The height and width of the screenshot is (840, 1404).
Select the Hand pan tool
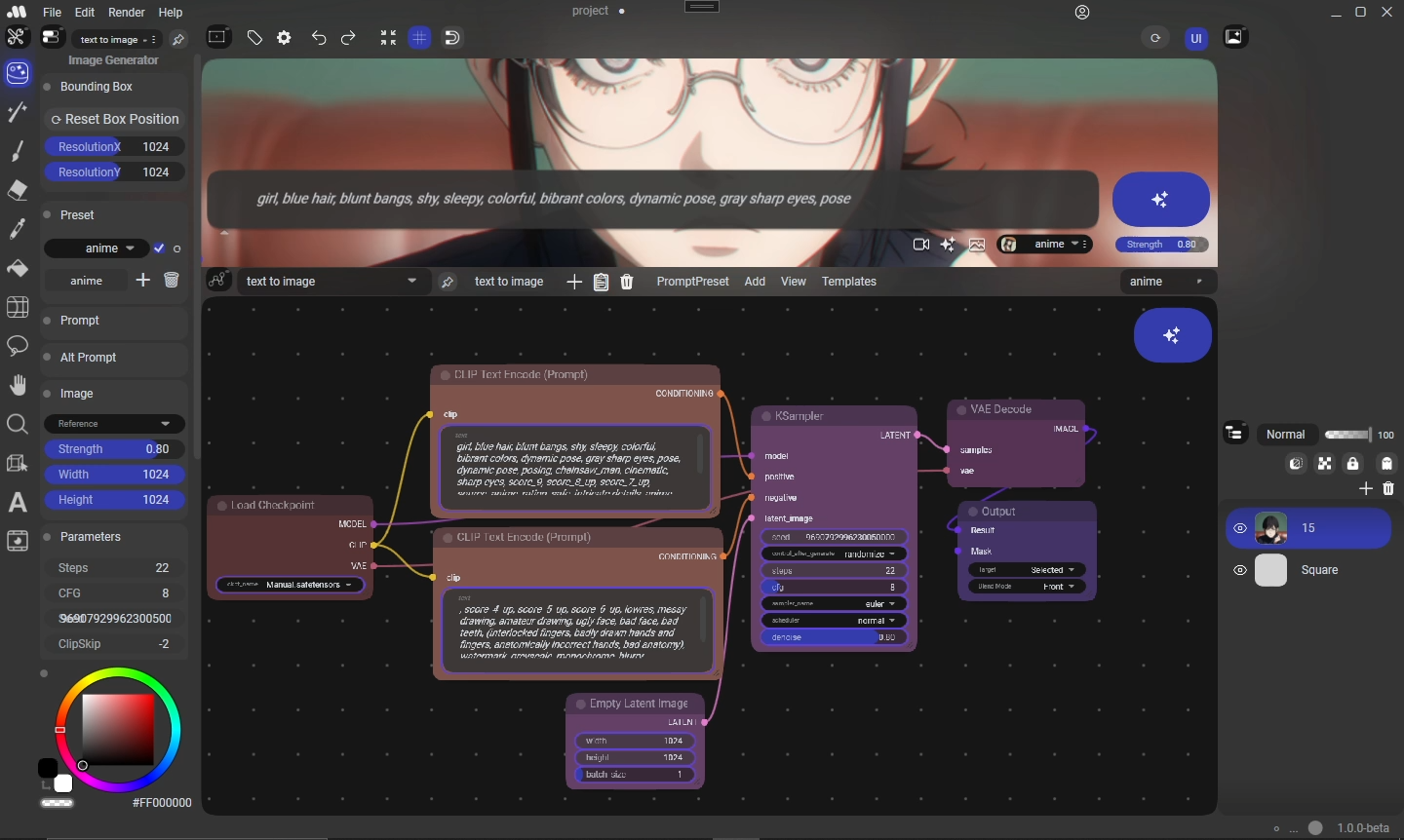point(18,385)
